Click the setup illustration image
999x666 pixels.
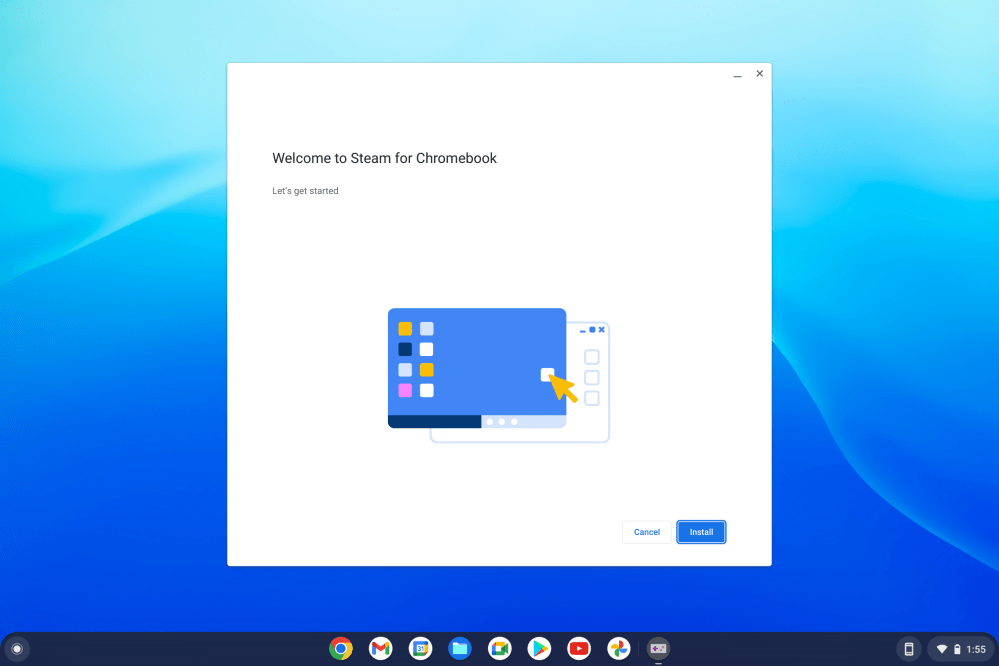498,375
